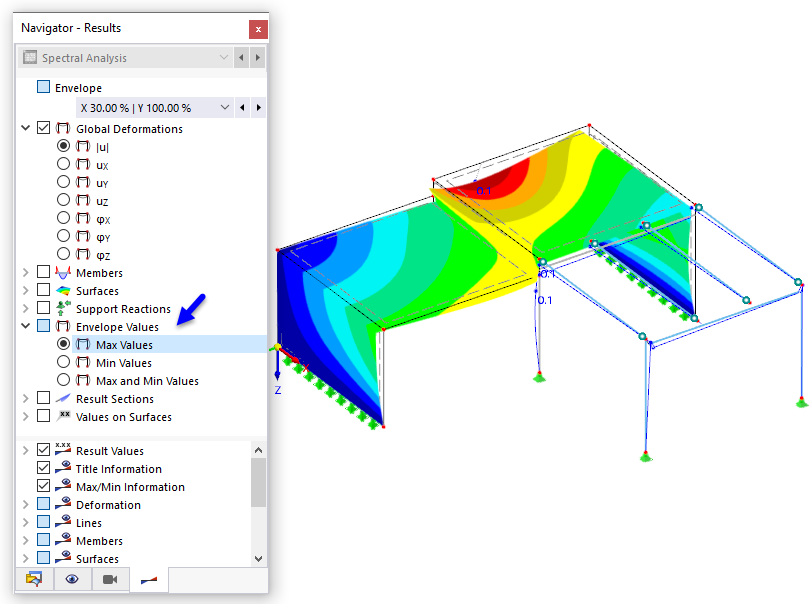The height and width of the screenshot is (604, 811).
Task: Click the Result Sections icon
Action: 63,398
